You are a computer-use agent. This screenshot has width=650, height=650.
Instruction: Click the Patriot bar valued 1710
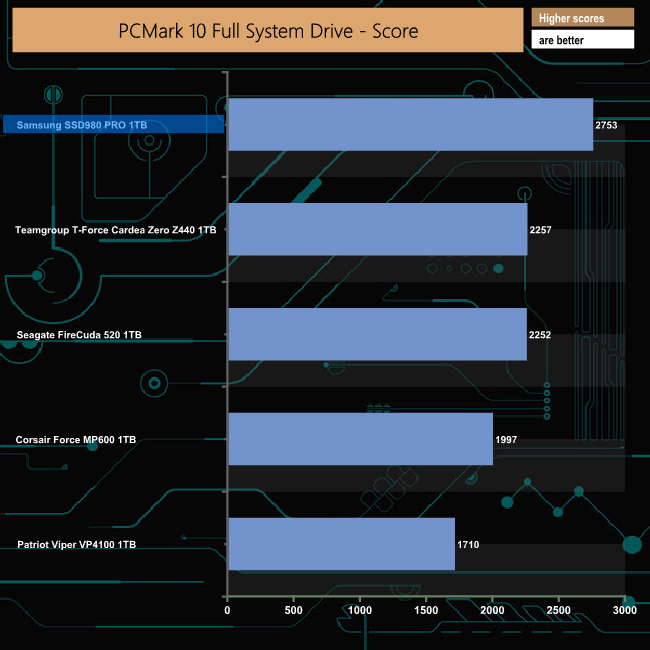tap(342, 544)
